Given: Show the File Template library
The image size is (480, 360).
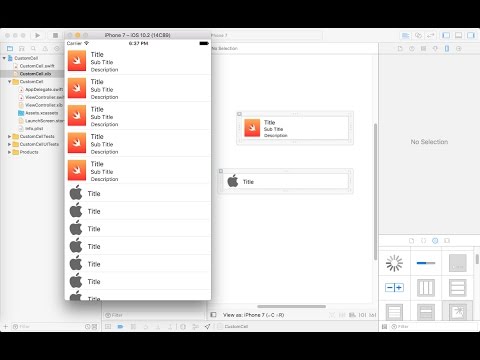Looking at the screenshot, I should [x=411, y=241].
